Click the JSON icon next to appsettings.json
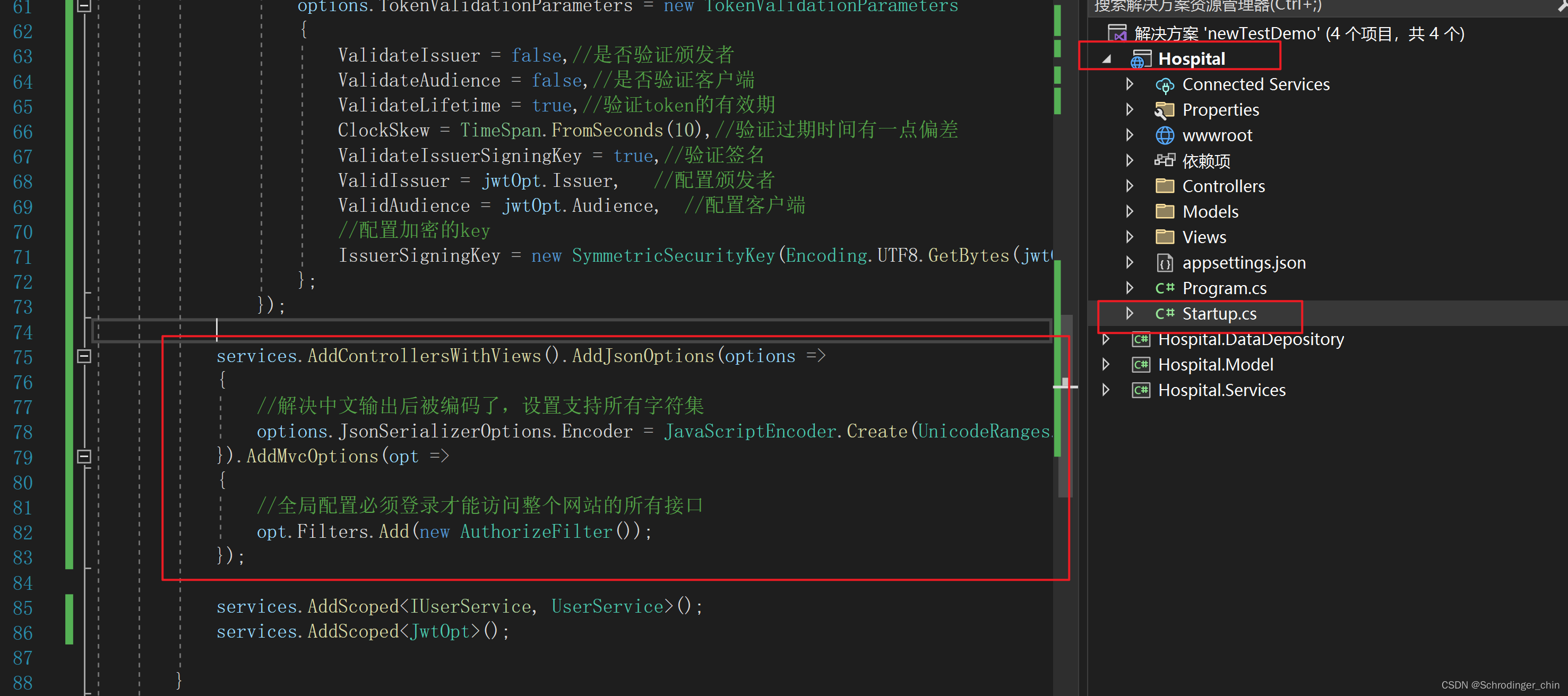 tap(1165, 262)
